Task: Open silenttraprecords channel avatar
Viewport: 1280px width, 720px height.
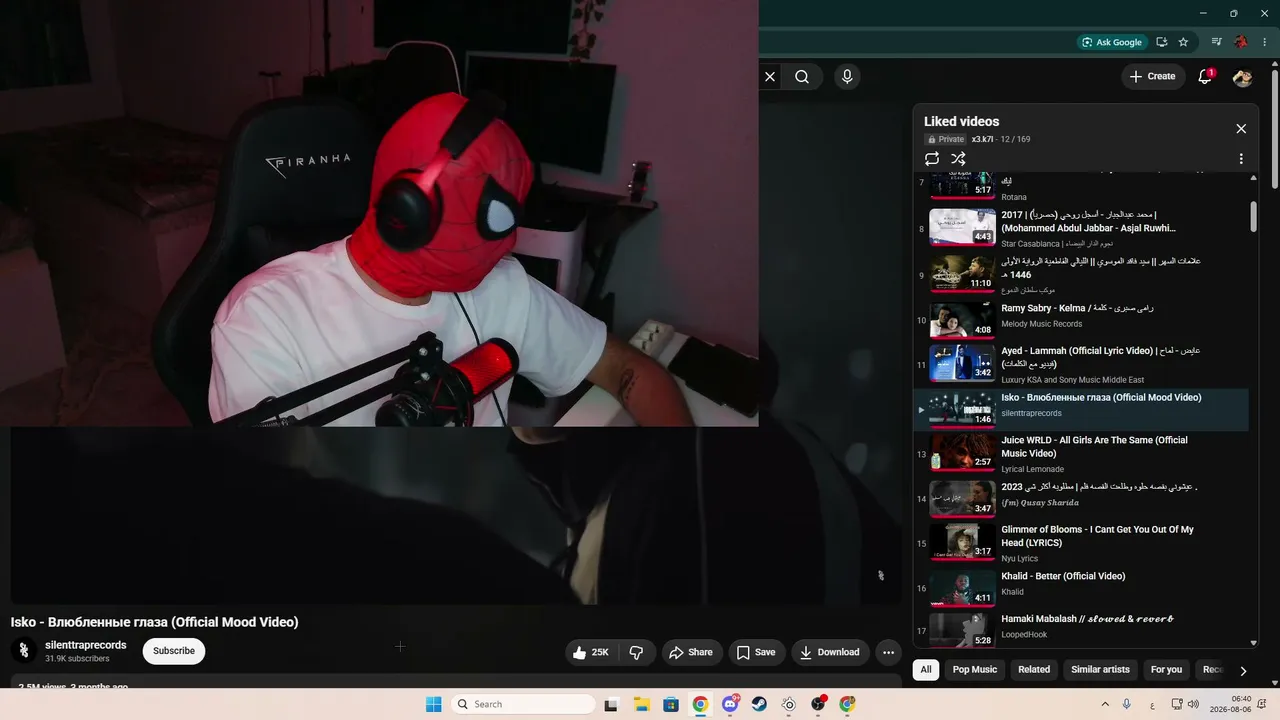Action: [x=24, y=651]
